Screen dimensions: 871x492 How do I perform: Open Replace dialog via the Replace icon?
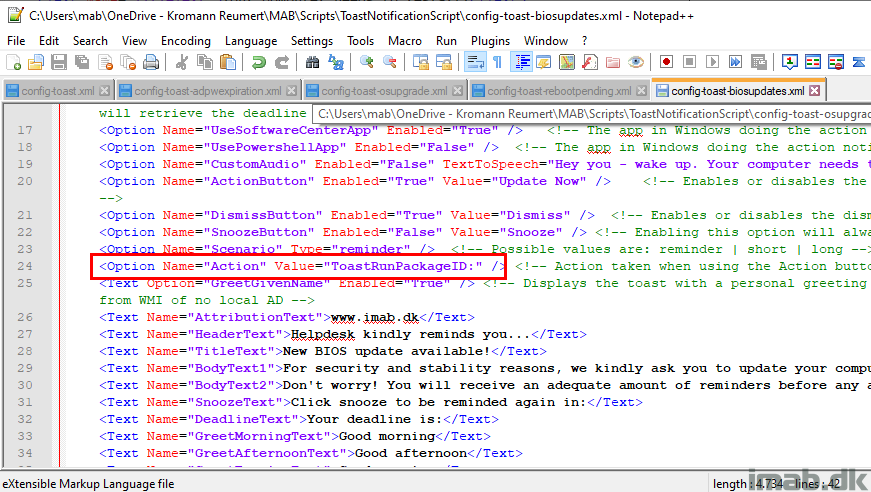336,62
